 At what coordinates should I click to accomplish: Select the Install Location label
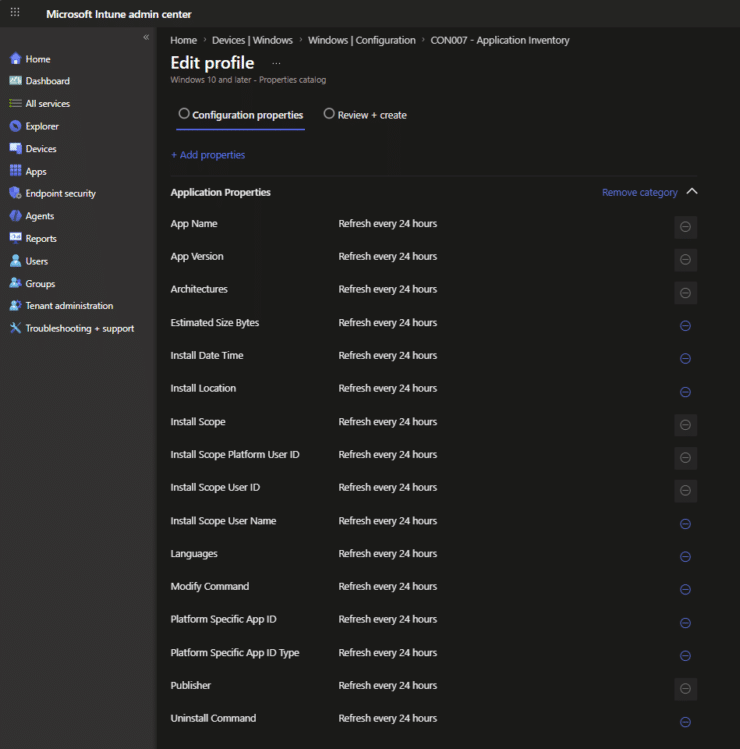pos(203,388)
